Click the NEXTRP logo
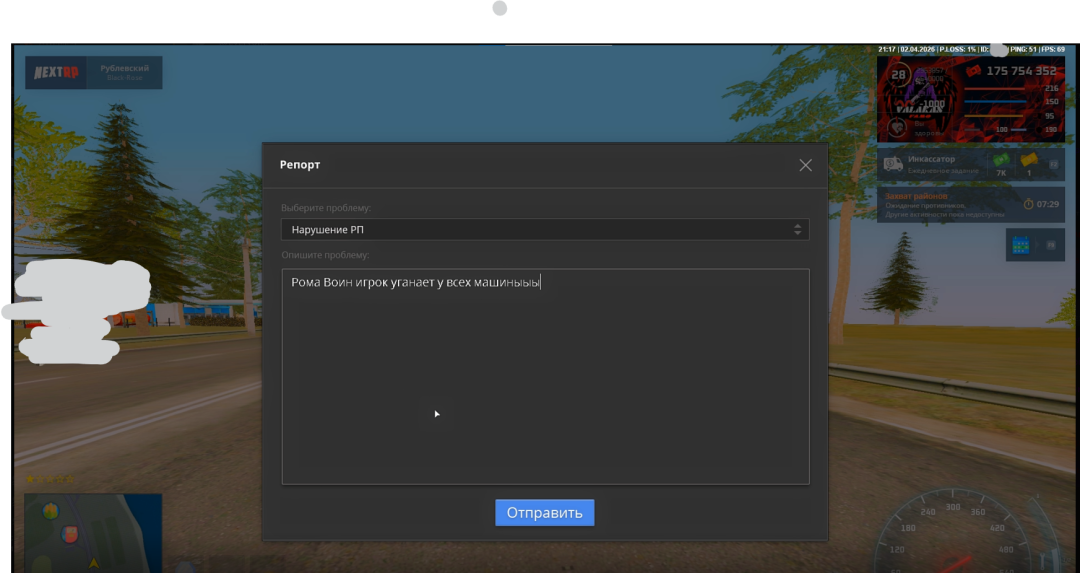The image size is (1080, 573). (56, 73)
